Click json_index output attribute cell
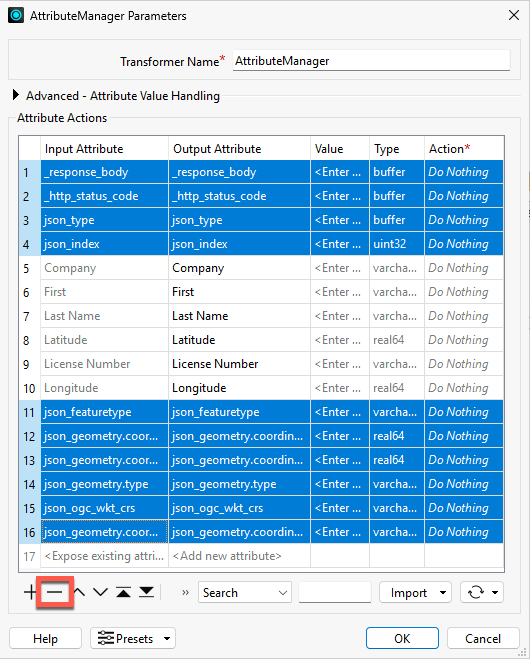Image resolution: width=530 pixels, height=659 pixels. click(x=239, y=244)
